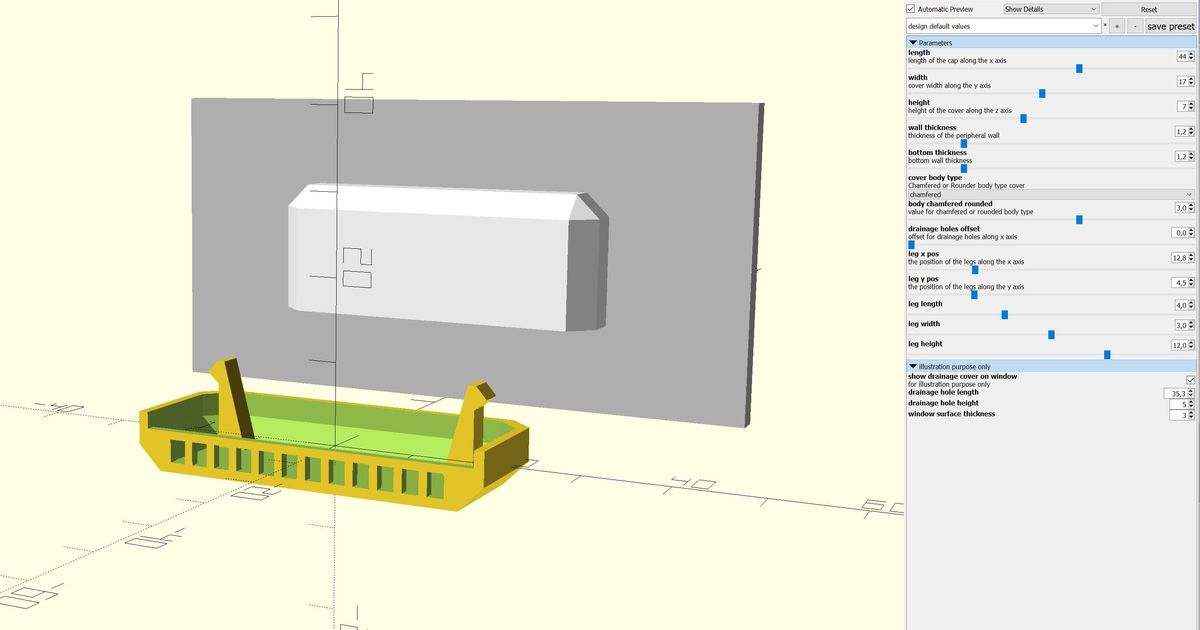Adjust the 'leg height' slider

[x=1106, y=354]
